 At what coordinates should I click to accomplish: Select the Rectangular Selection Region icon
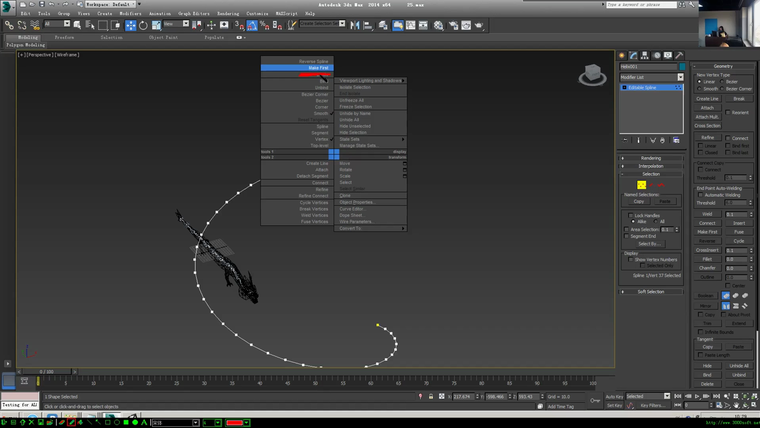pyautogui.click(x=105, y=25)
